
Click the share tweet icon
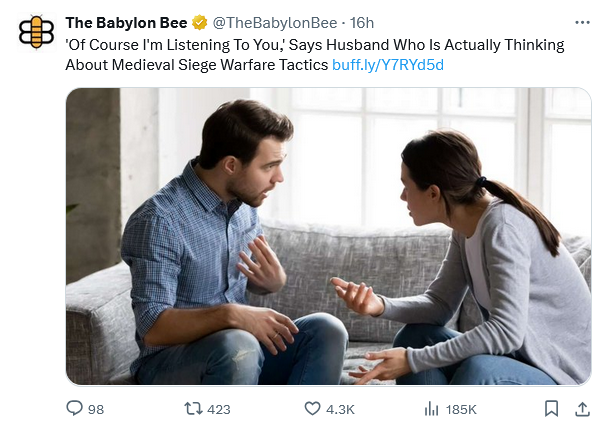tap(582, 408)
